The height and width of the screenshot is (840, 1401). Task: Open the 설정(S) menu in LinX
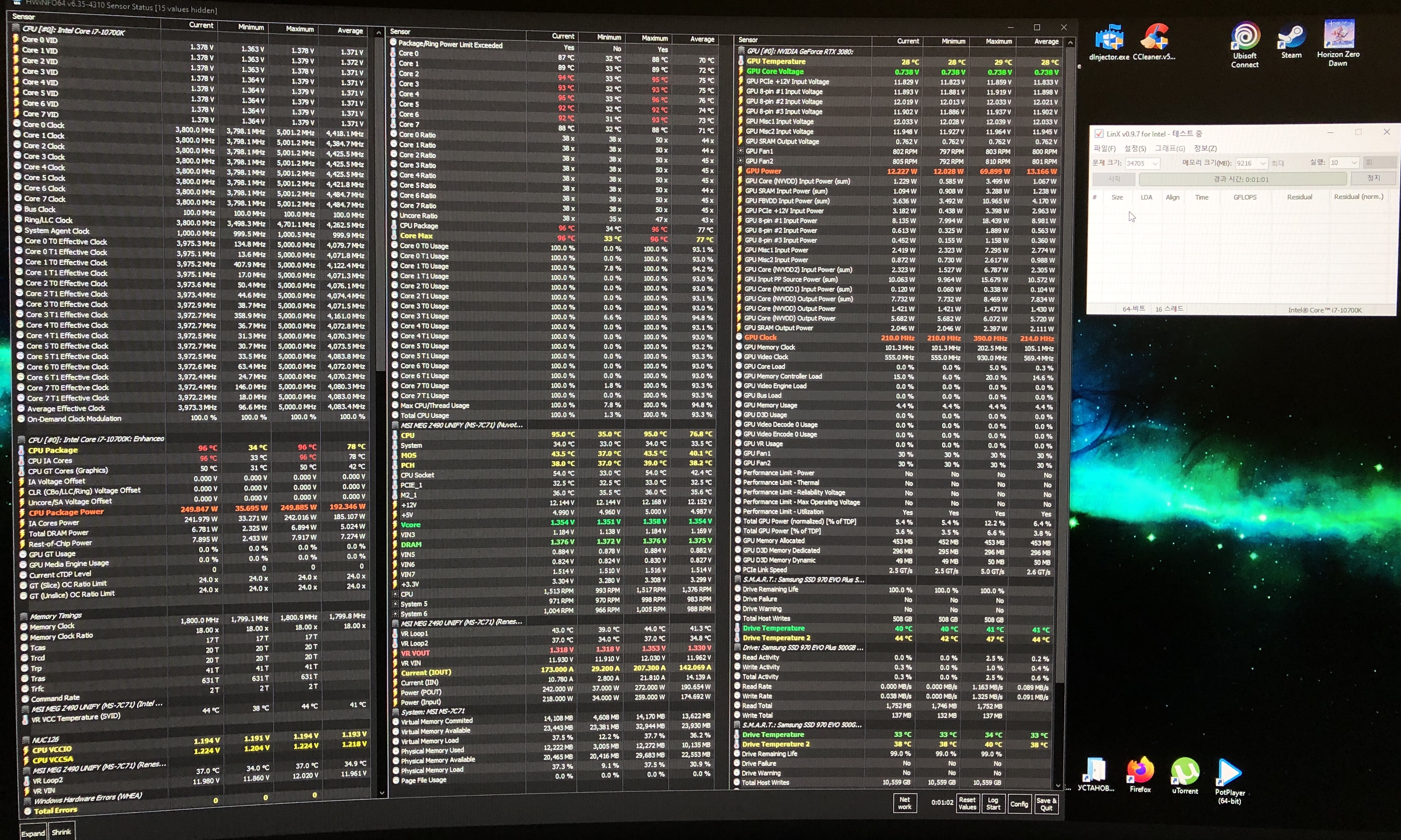[x=1134, y=149]
